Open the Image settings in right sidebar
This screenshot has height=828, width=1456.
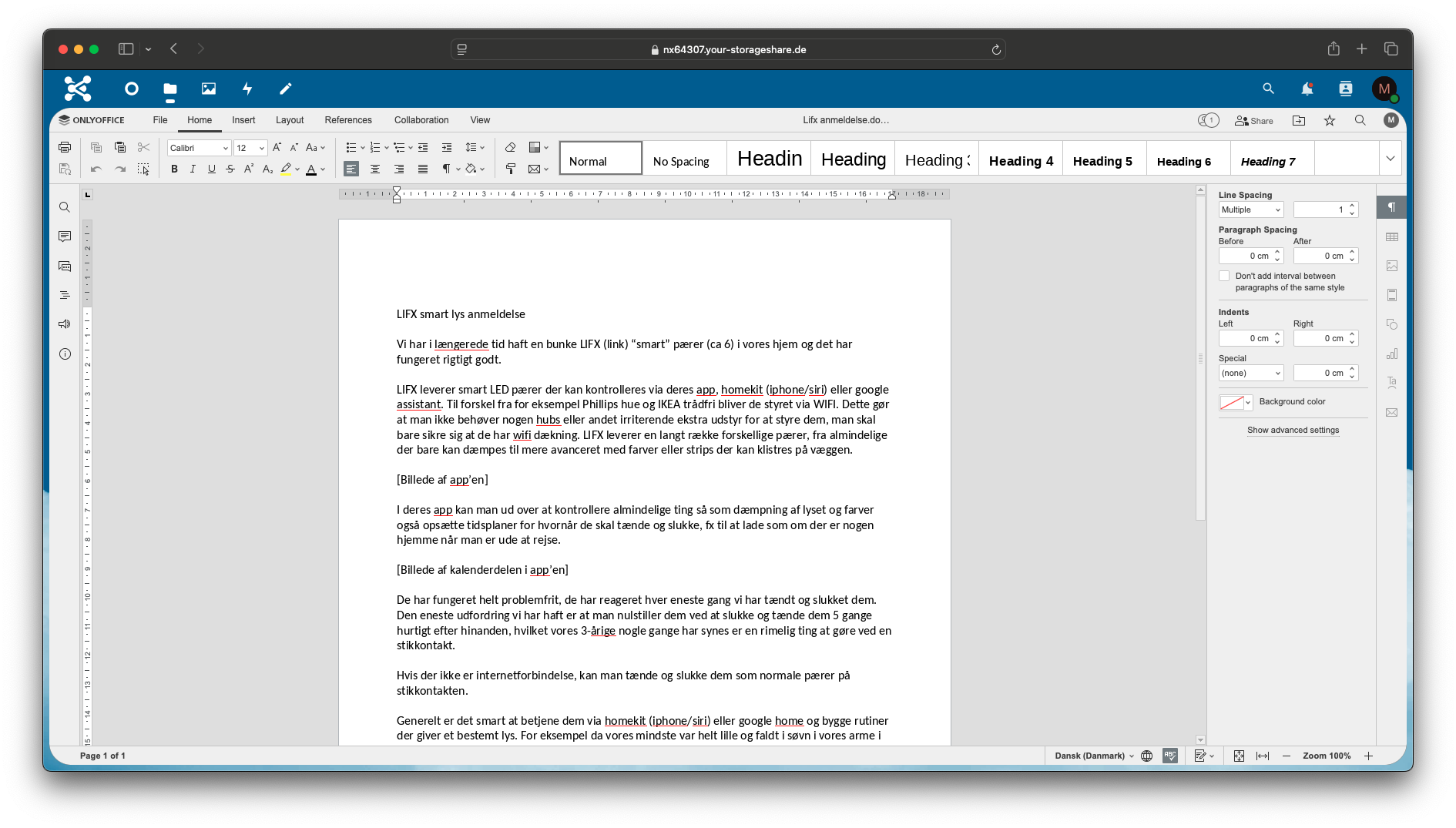click(1392, 266)
